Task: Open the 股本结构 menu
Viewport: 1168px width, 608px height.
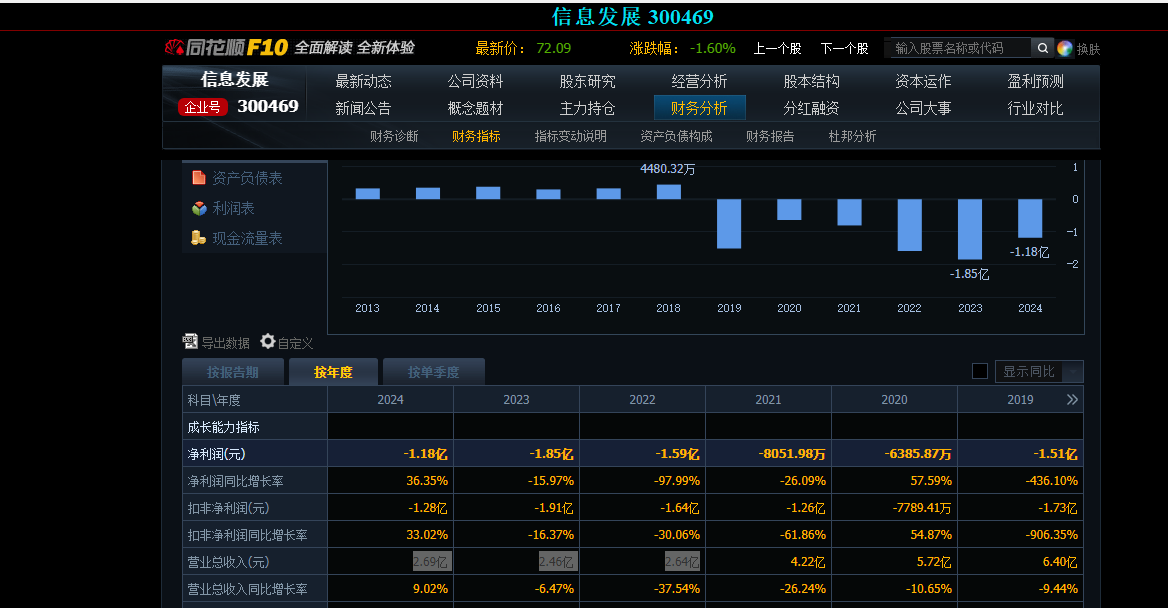Action: [x=811, y=81]
